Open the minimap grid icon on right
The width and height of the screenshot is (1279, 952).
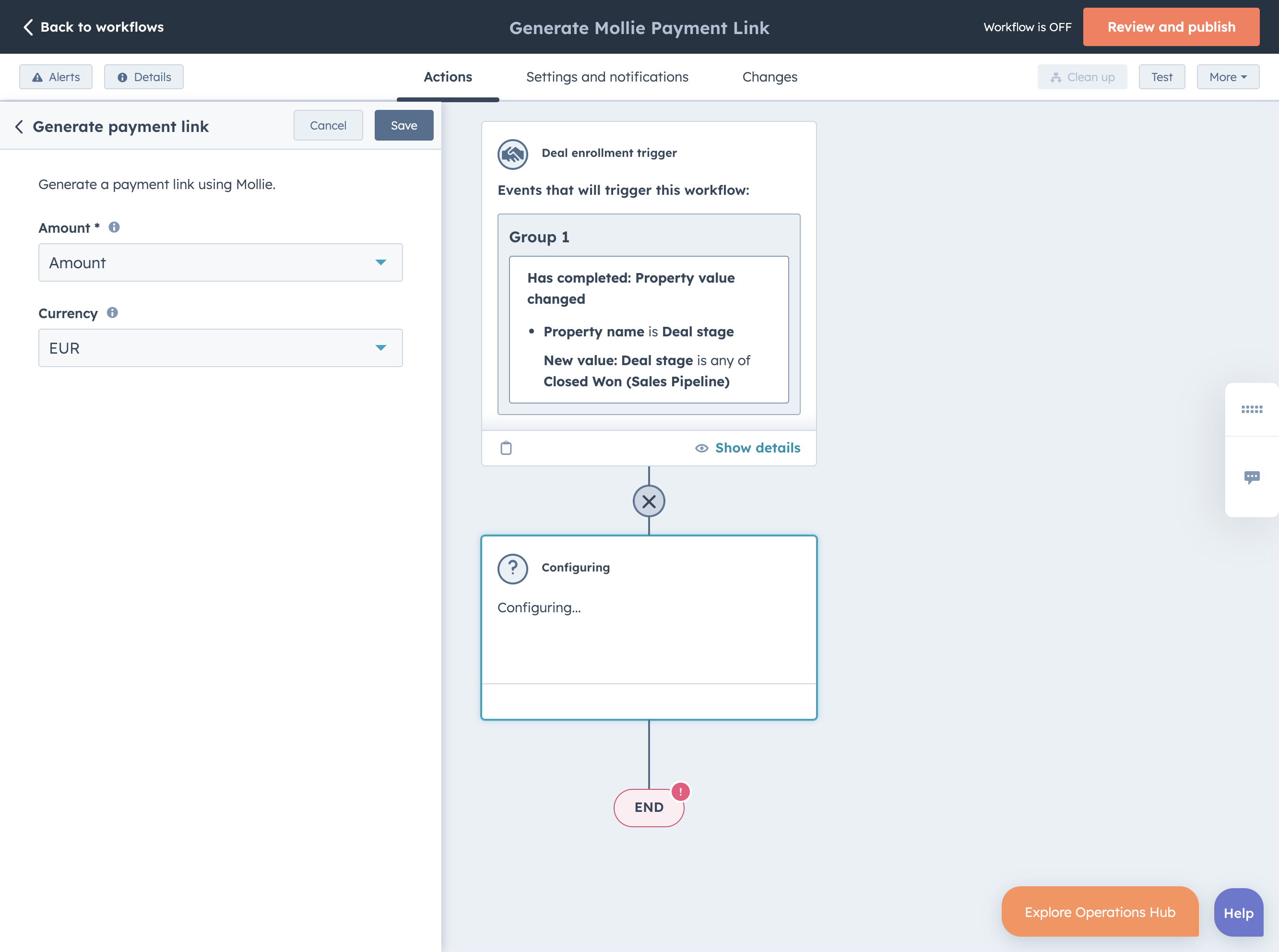click(1251, 409)
